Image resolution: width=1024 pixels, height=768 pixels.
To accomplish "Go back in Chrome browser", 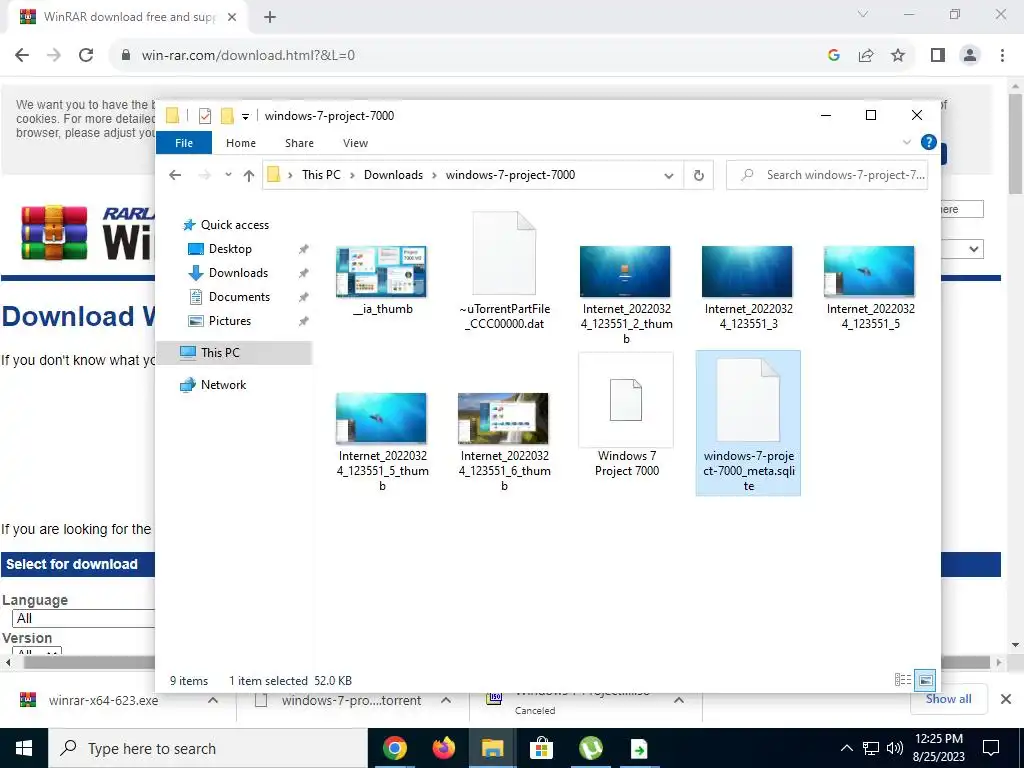I will 22,56.
